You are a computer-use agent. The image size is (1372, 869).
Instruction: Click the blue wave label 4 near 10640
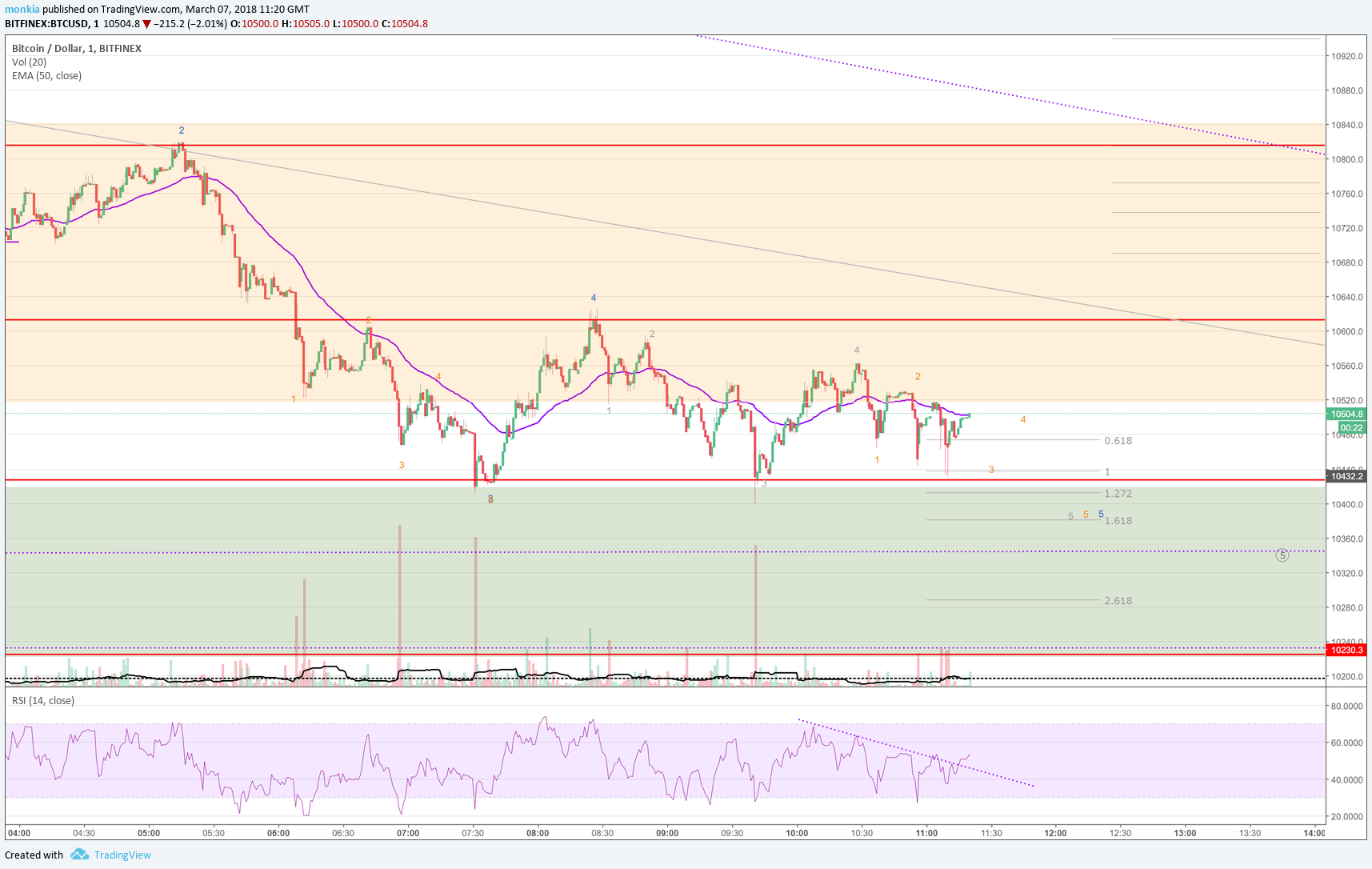(x=594, y=298)
